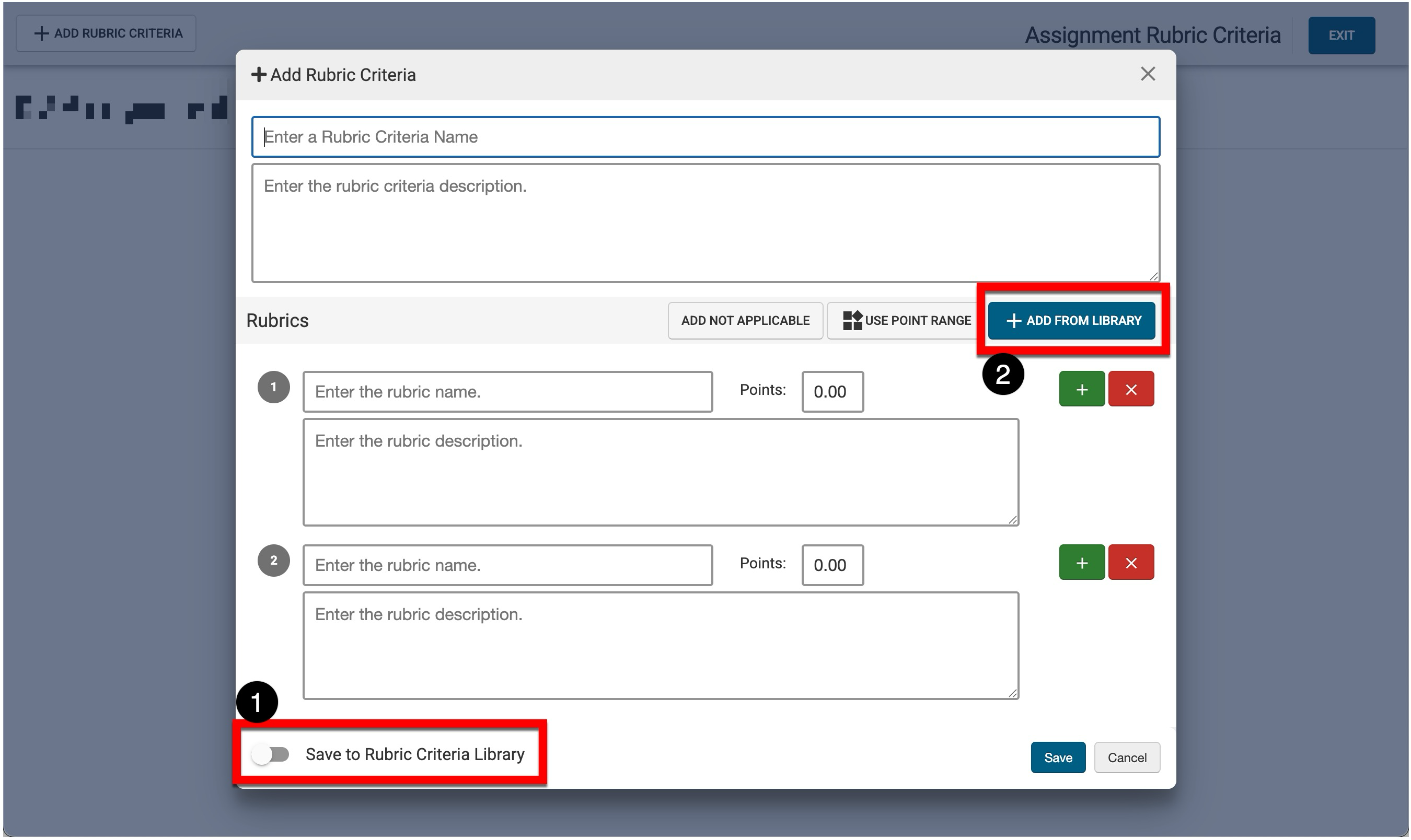Image resolution: width=1411 pixels, height=840 pixels.
Task: Toggle Save to Rubric Criteria Library switch
Action: 271,754
